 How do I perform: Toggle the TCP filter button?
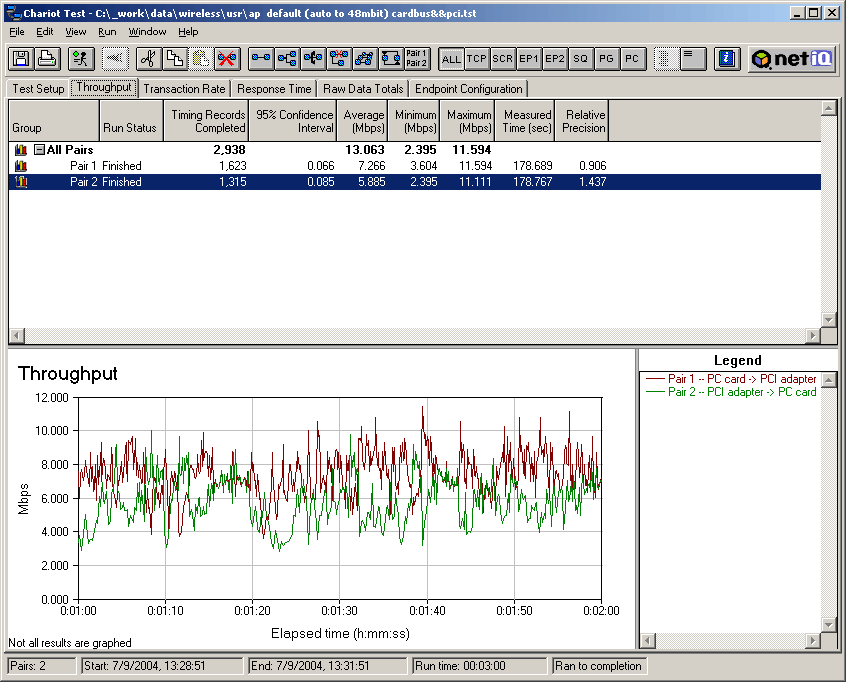[x=477, y=59]
